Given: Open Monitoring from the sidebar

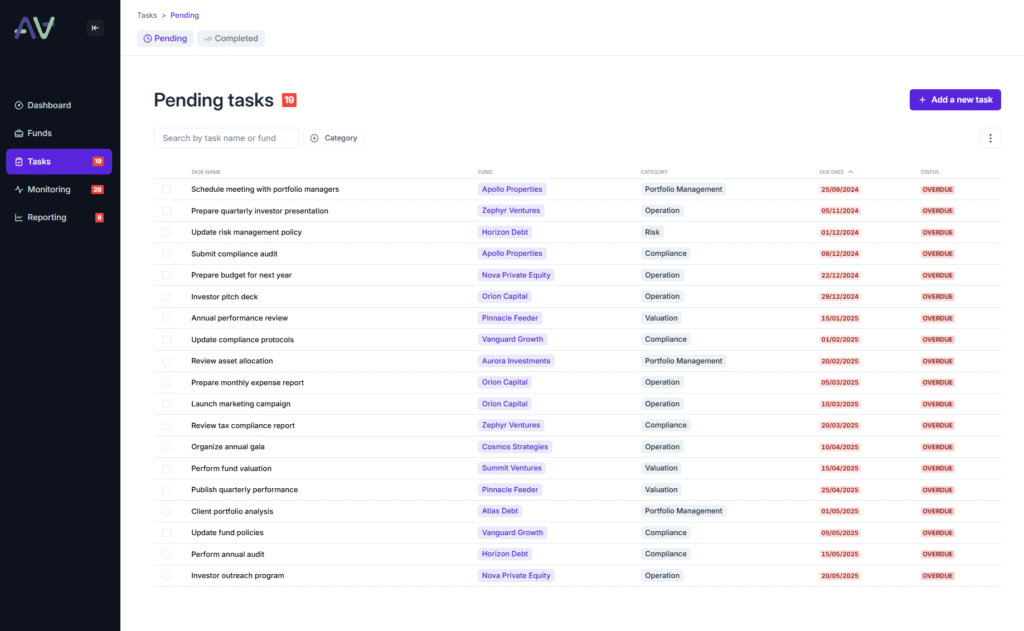Looking at the screenshot, I should coord(48,189).
